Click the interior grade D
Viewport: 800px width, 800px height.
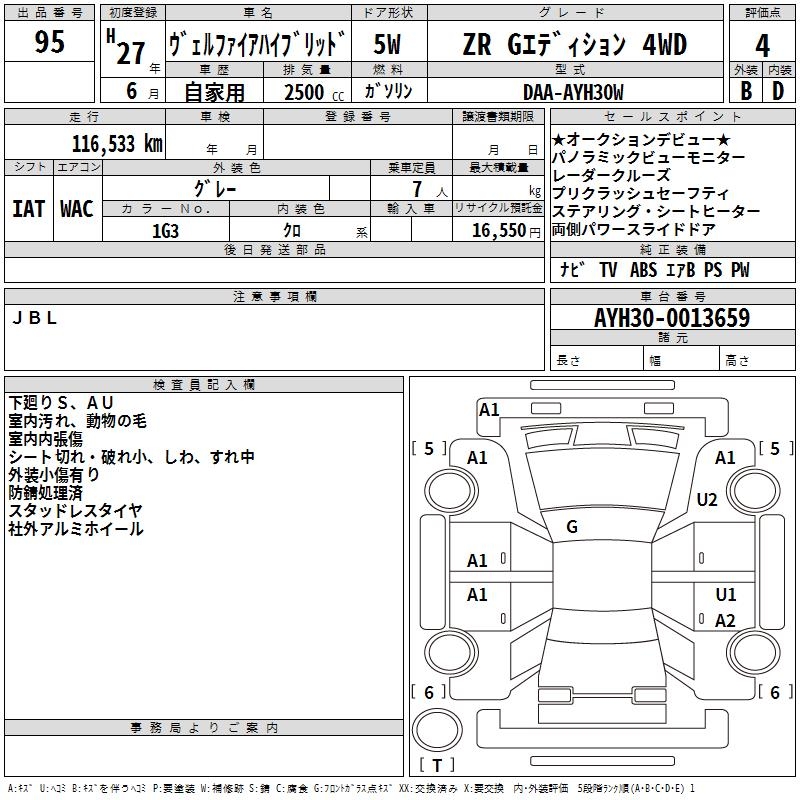click(778, 91)
